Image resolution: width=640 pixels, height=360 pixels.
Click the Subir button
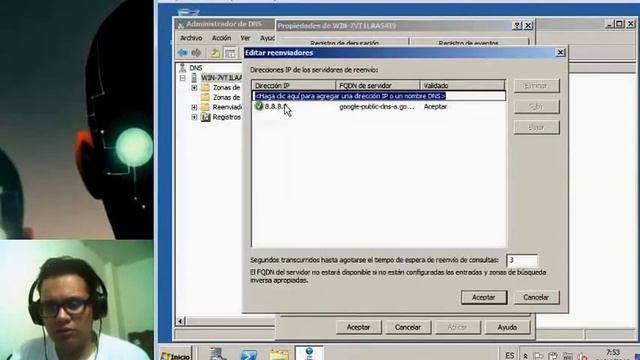(x=536, y=107)
